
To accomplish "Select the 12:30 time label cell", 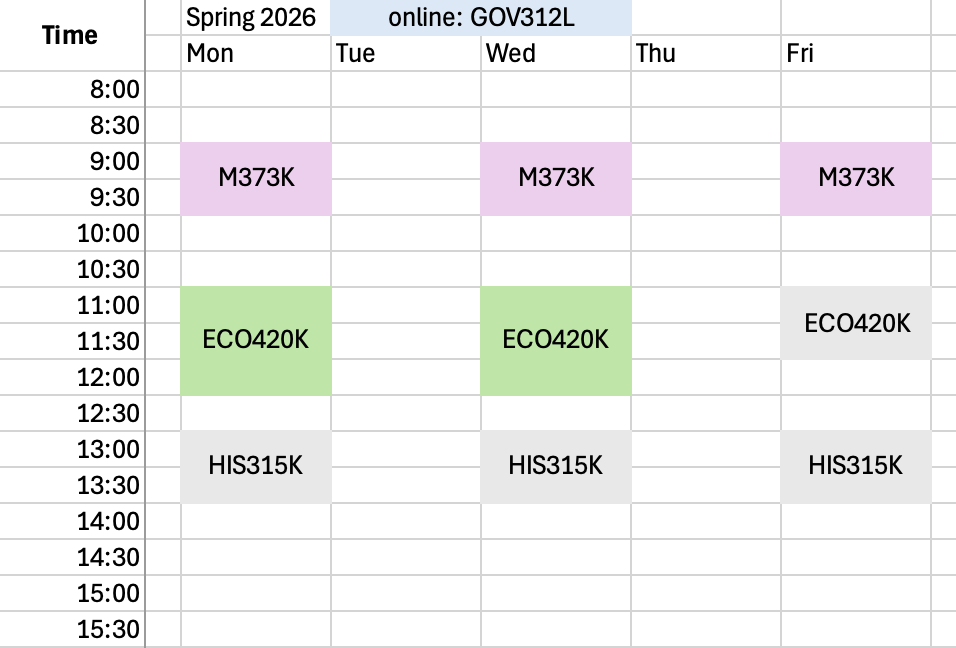I will [x=109, y=413].
